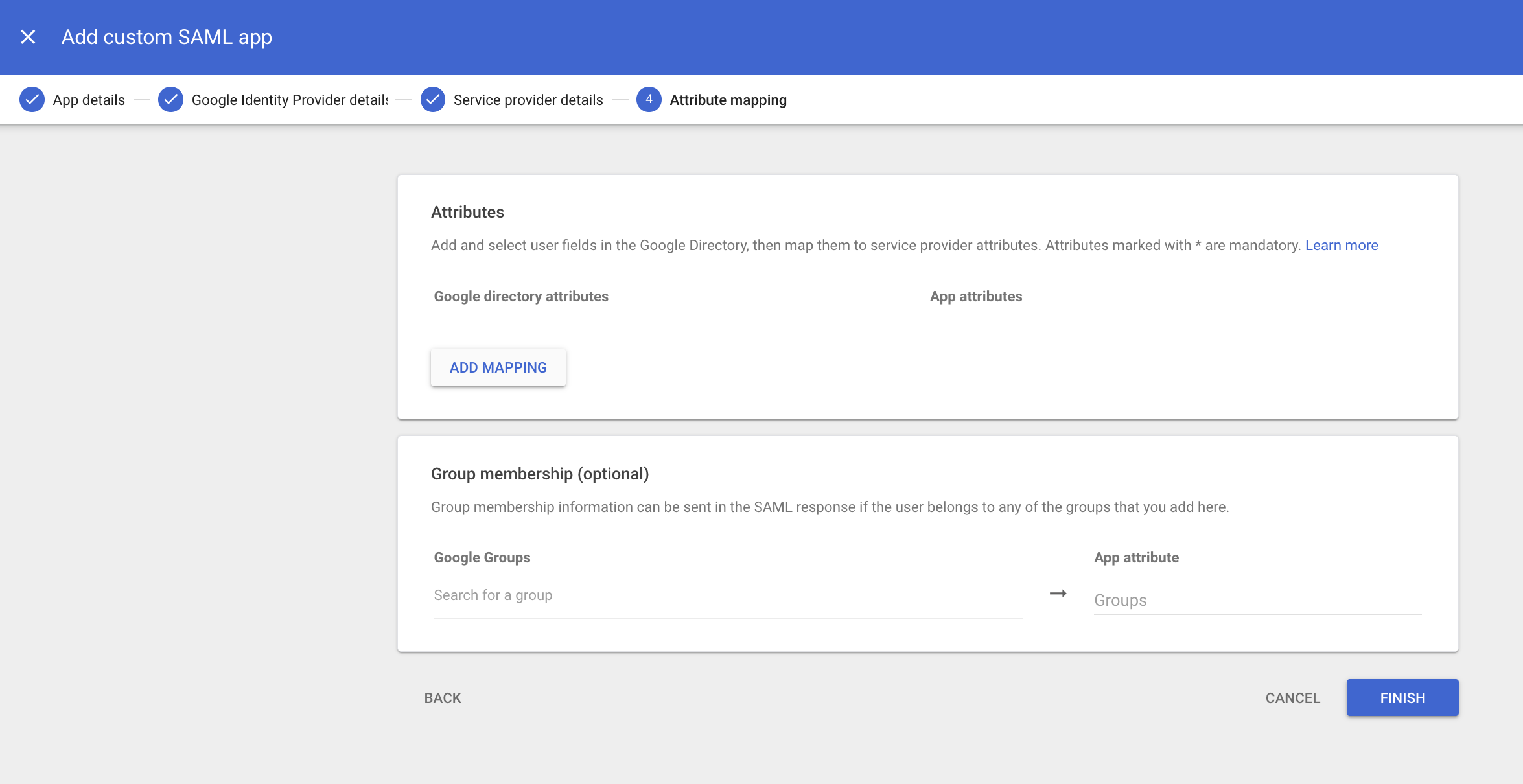Viewport: 1523px width, 784px height.
Task: Open Google Identity Provider details step
Action: 289,100
